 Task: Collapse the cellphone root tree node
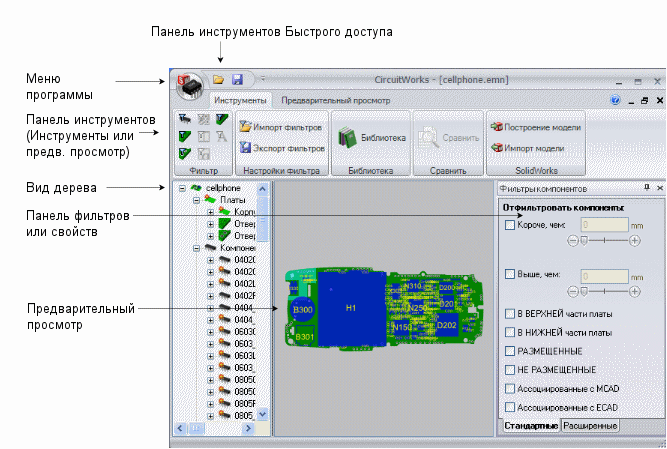(x=182, y=188)
